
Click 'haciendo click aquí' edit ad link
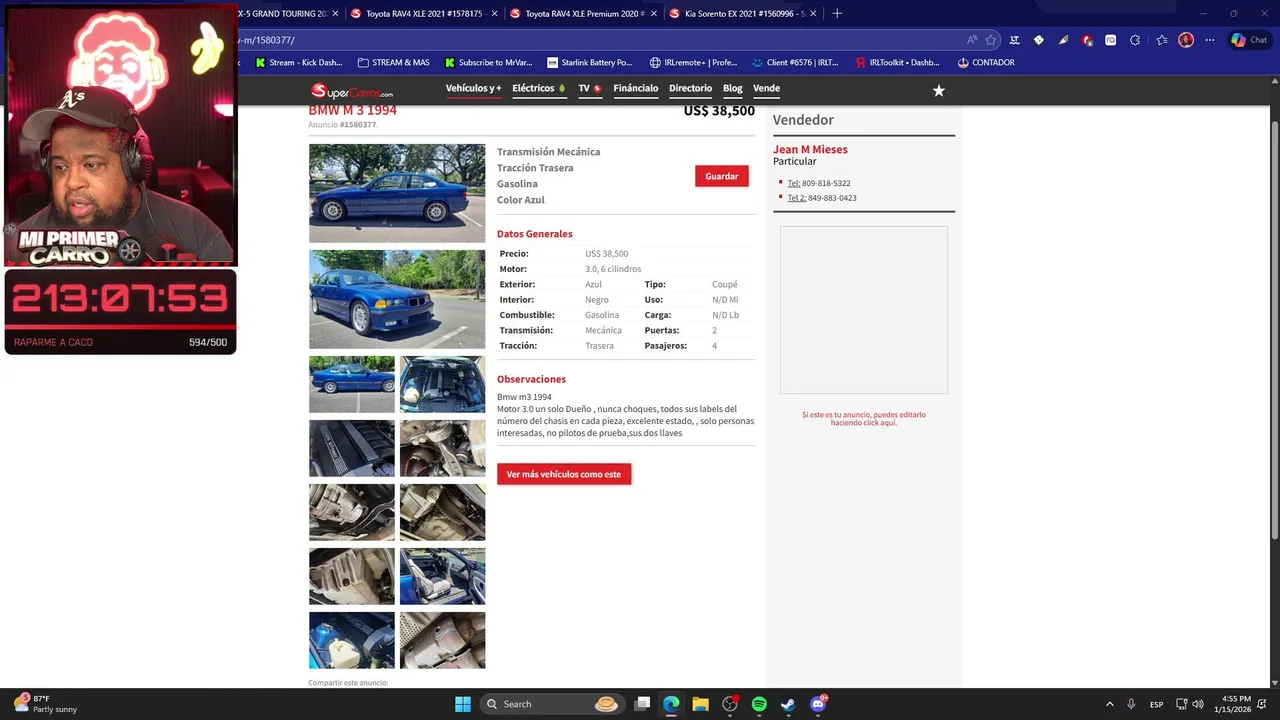tap(864, 423)
